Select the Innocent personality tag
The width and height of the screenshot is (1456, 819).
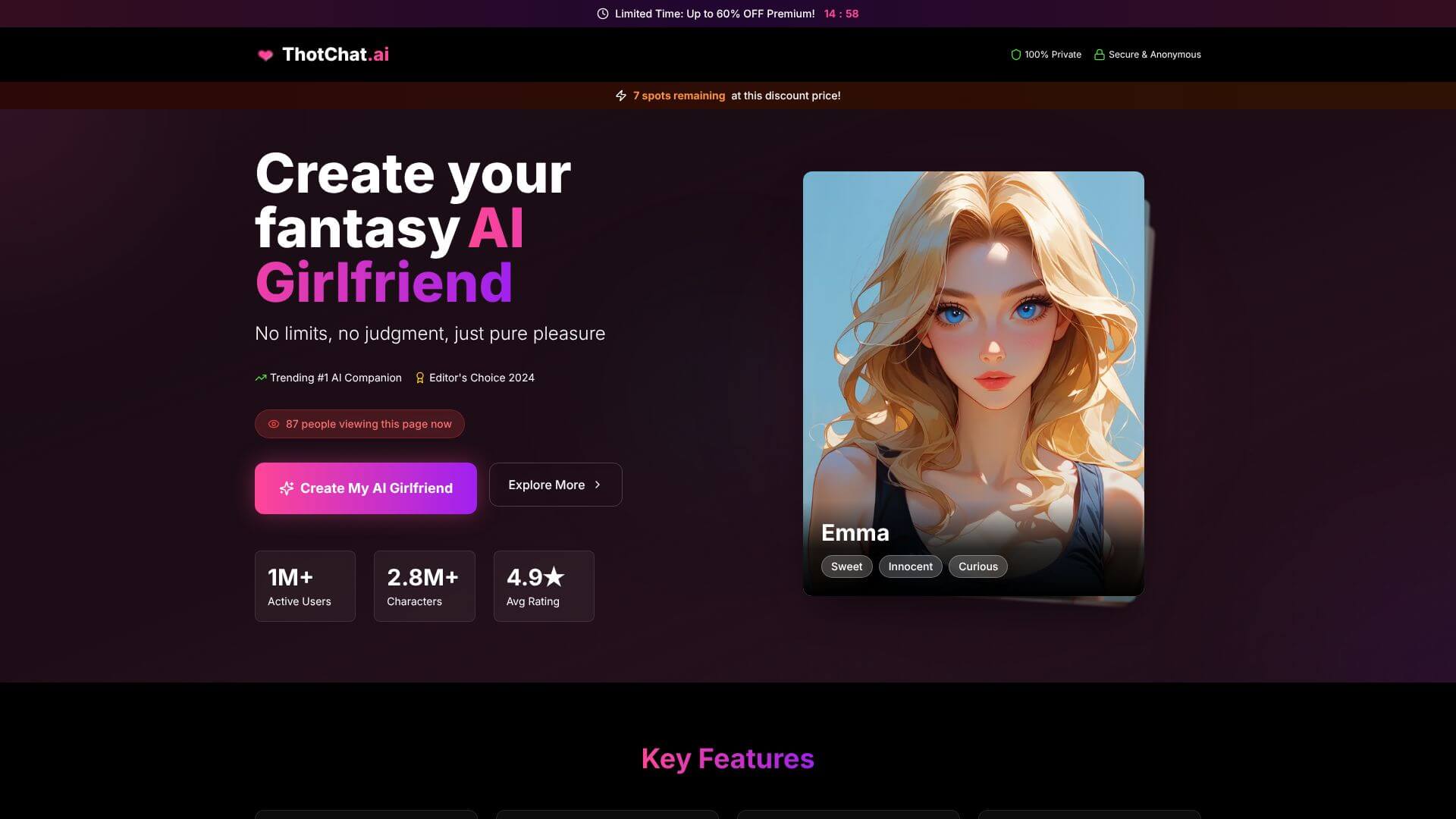[x=910, y=566]
